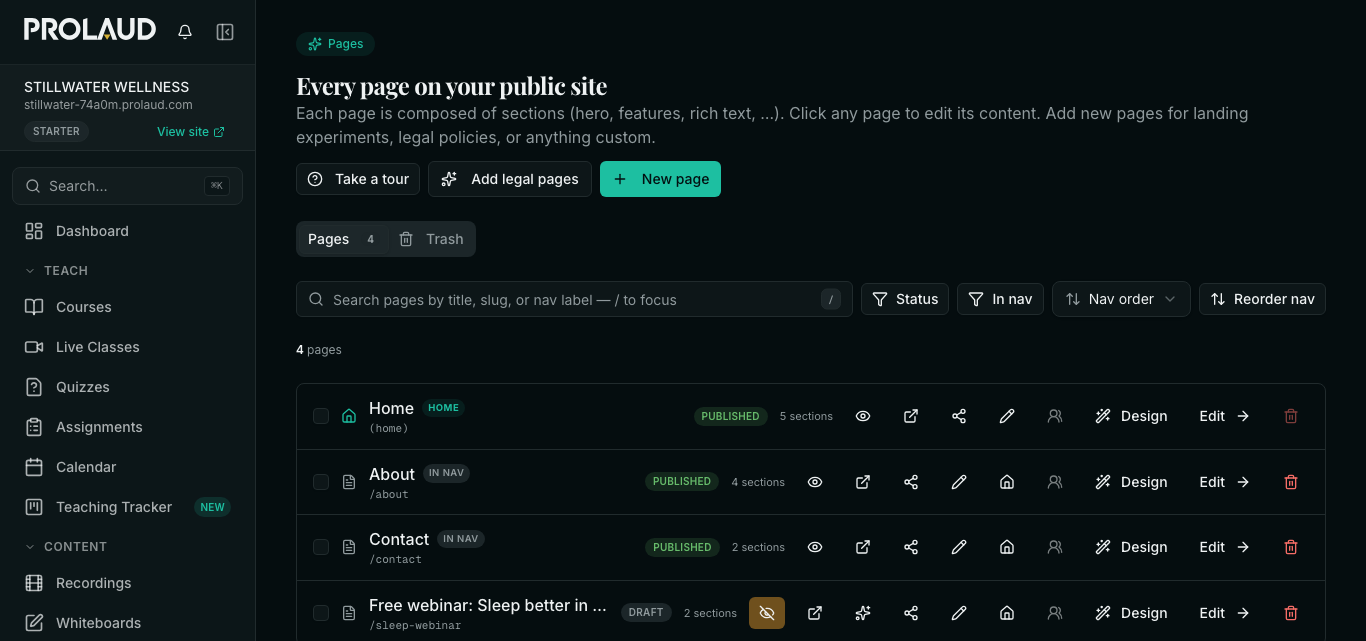The width and height of the screenshot is (1366, 641).
Task: Click people access icon in Contact row
Action: pos(1055,547)
